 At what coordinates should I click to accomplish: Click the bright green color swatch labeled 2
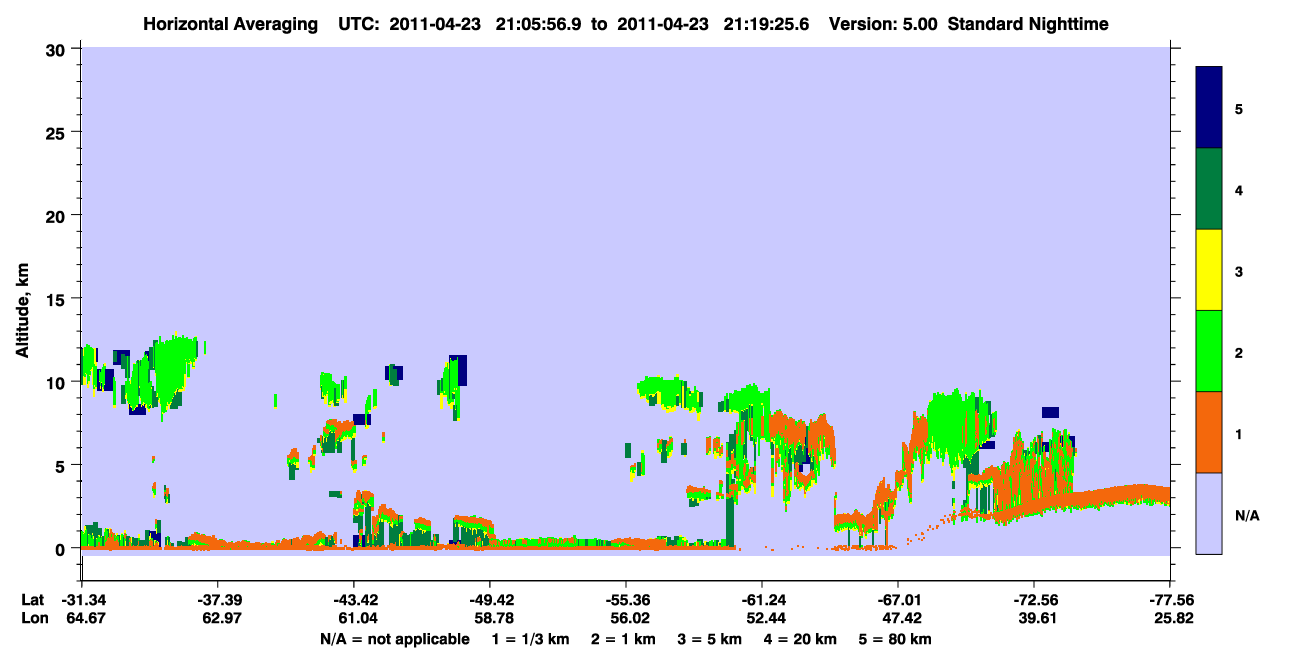(1209, 351)
